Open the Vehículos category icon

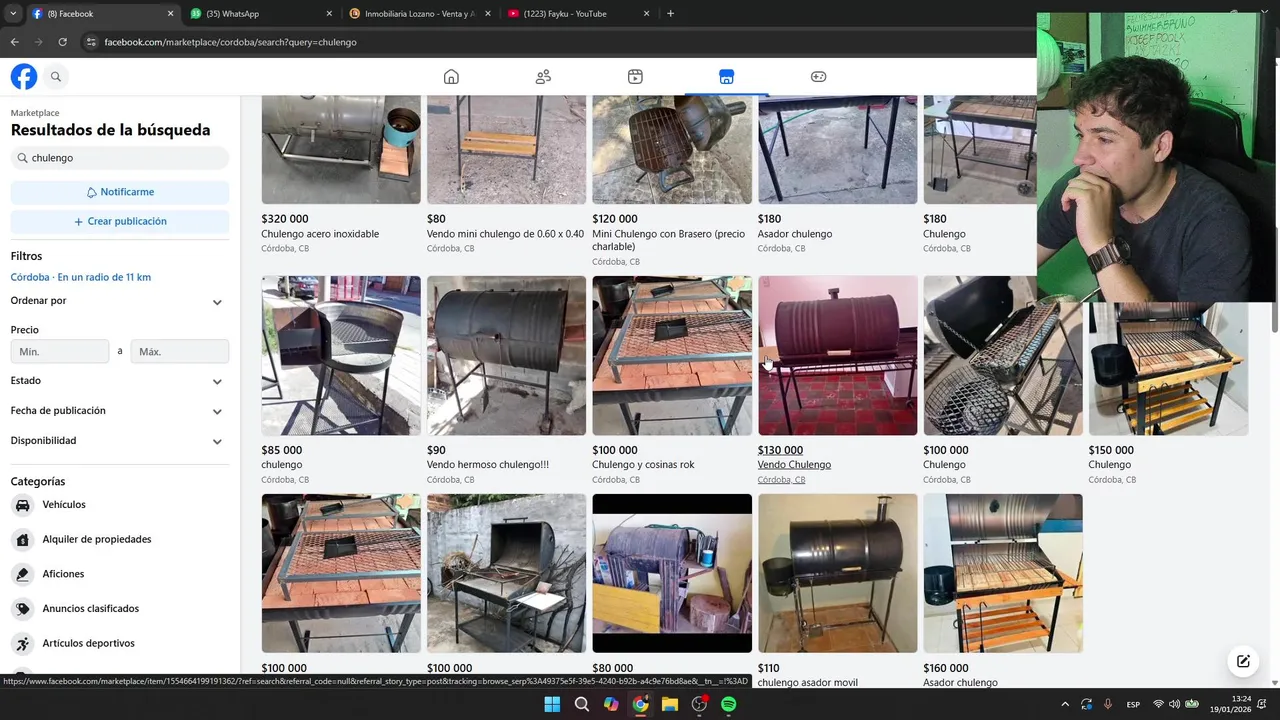23,505
